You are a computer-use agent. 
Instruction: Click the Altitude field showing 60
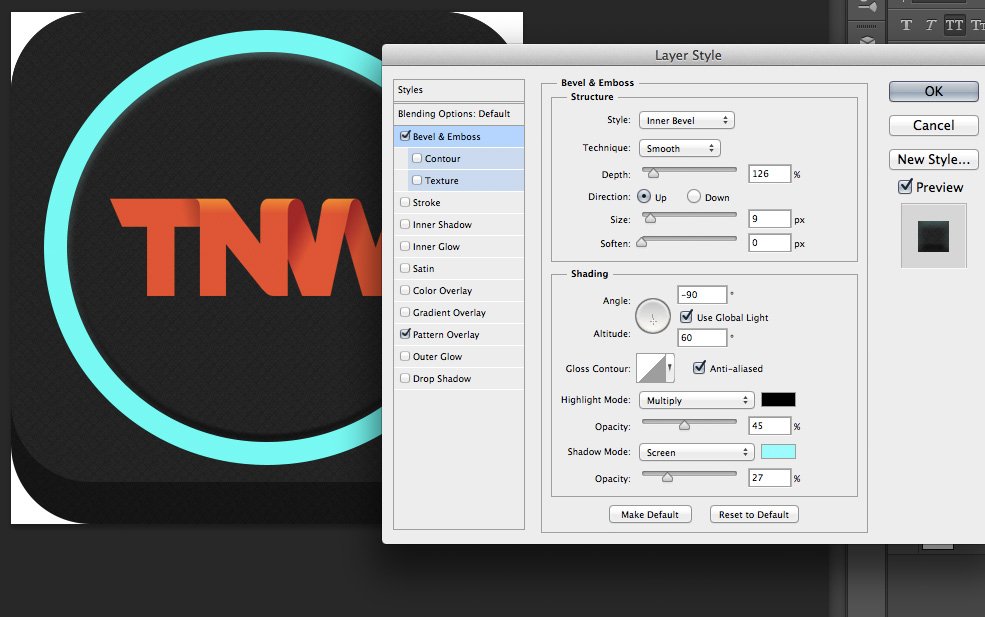click(702, 337)
